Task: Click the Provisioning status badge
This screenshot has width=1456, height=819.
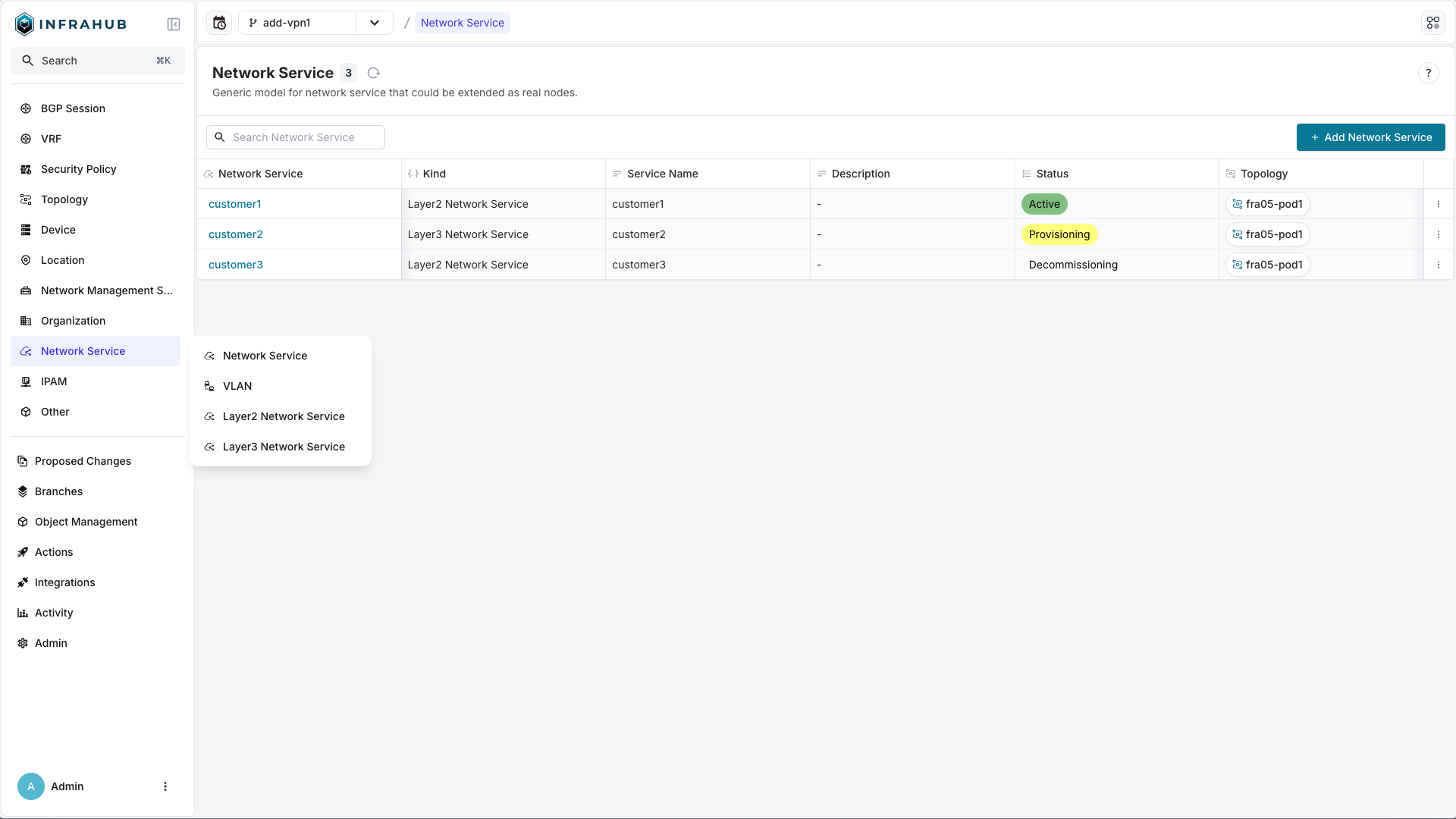Action: [1059, 234]
